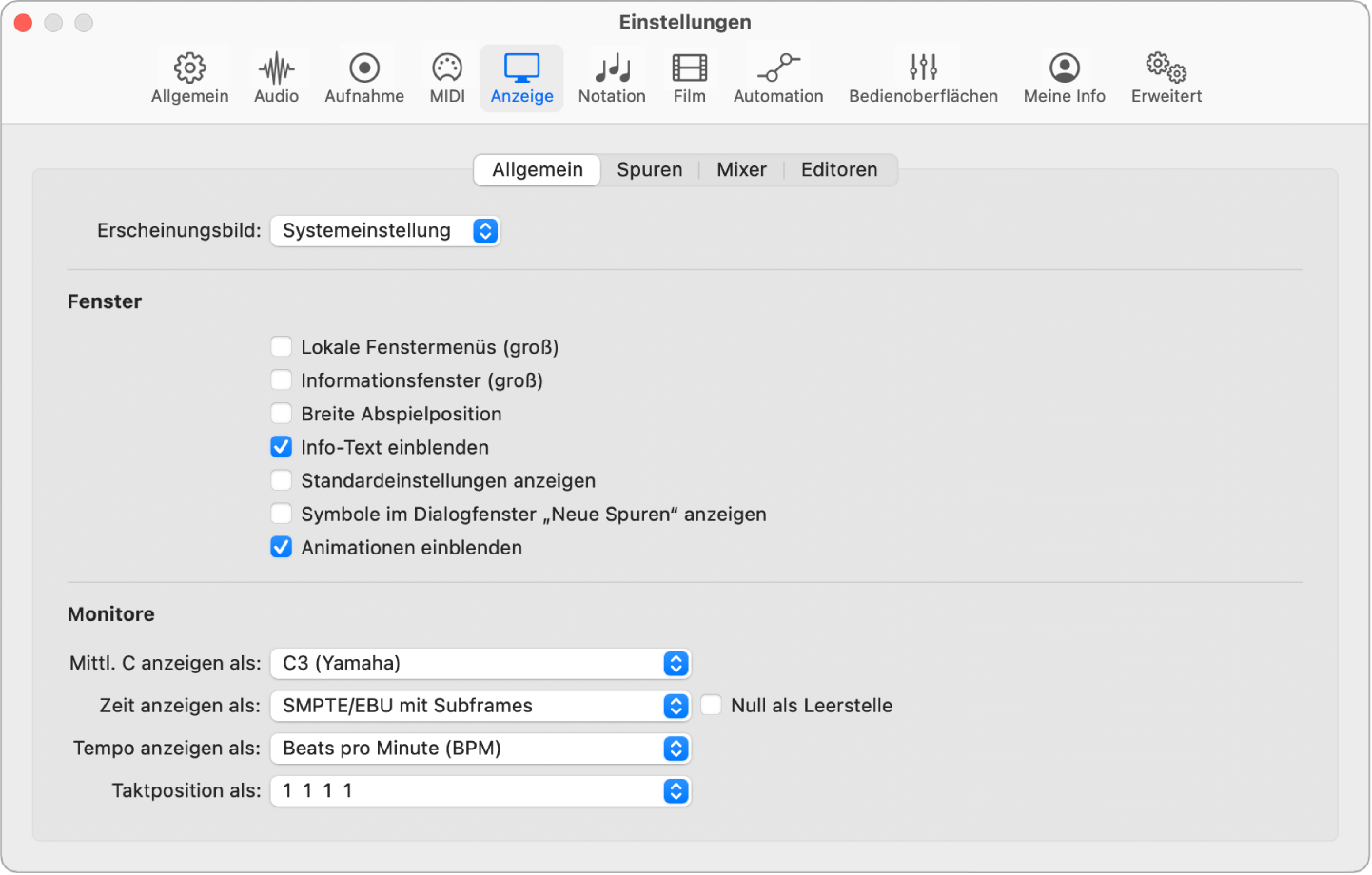This screenshot has height=875, width=1372.
Task: Select the Film settings icon
Action: click(x=690, y=78)
